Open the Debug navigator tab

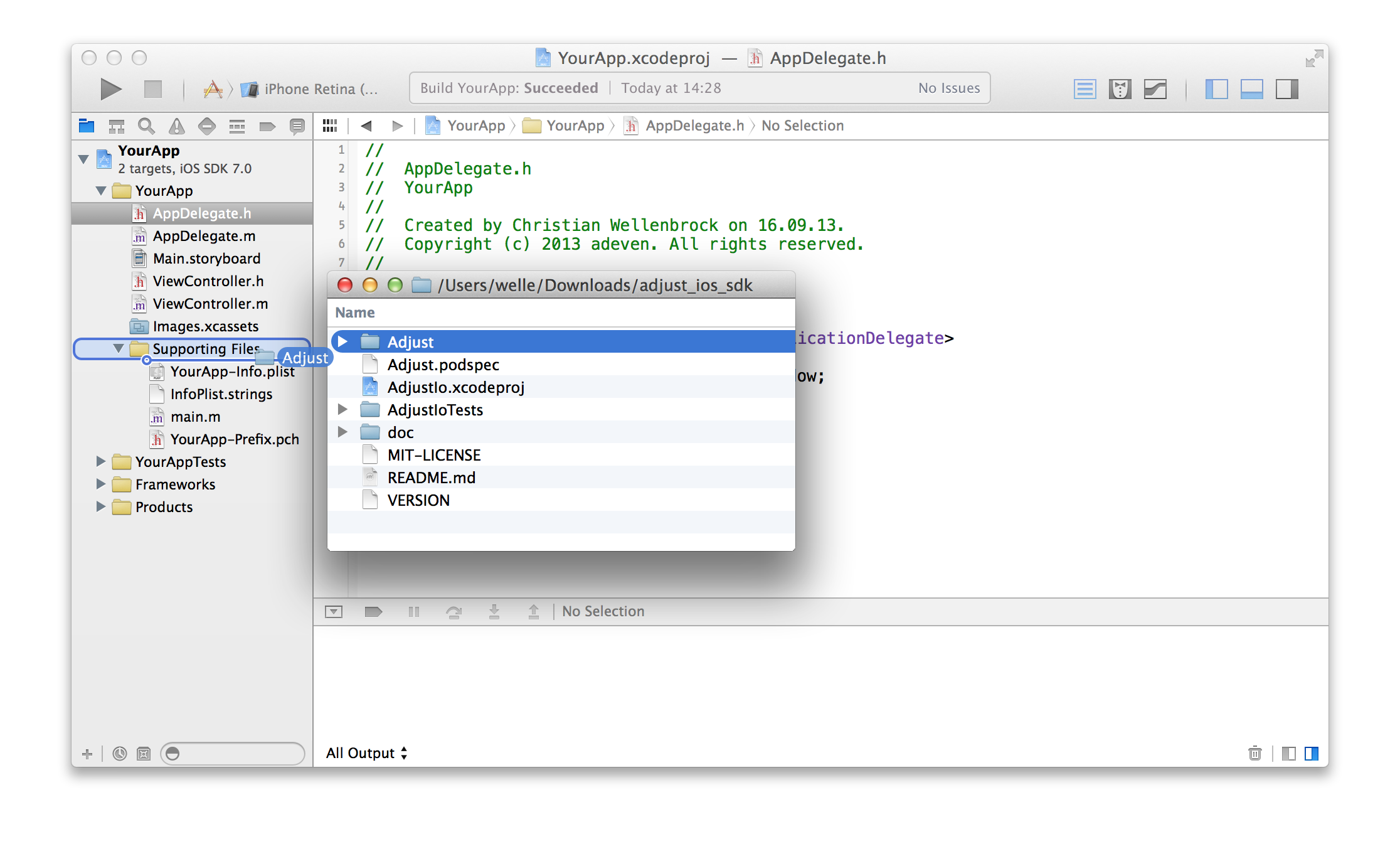237,126
